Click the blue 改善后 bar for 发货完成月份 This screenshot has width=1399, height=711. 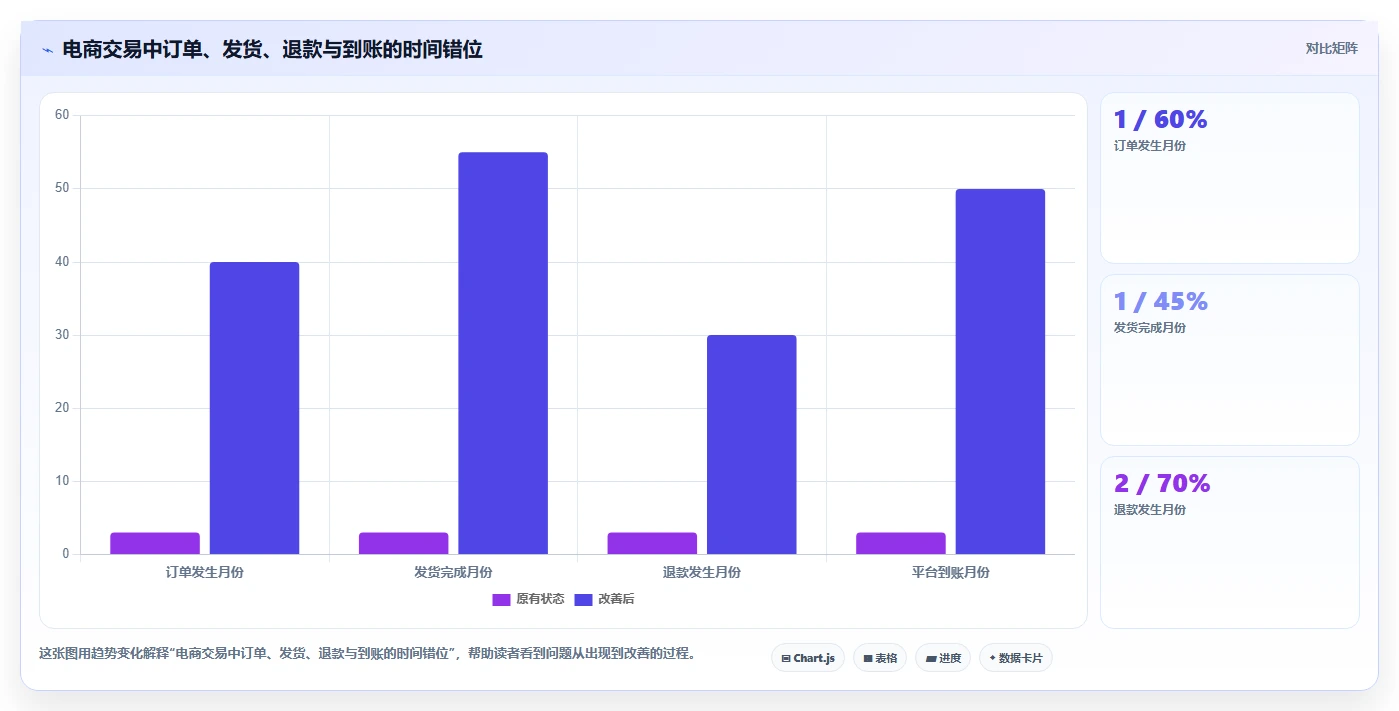(x=503, y=353)
